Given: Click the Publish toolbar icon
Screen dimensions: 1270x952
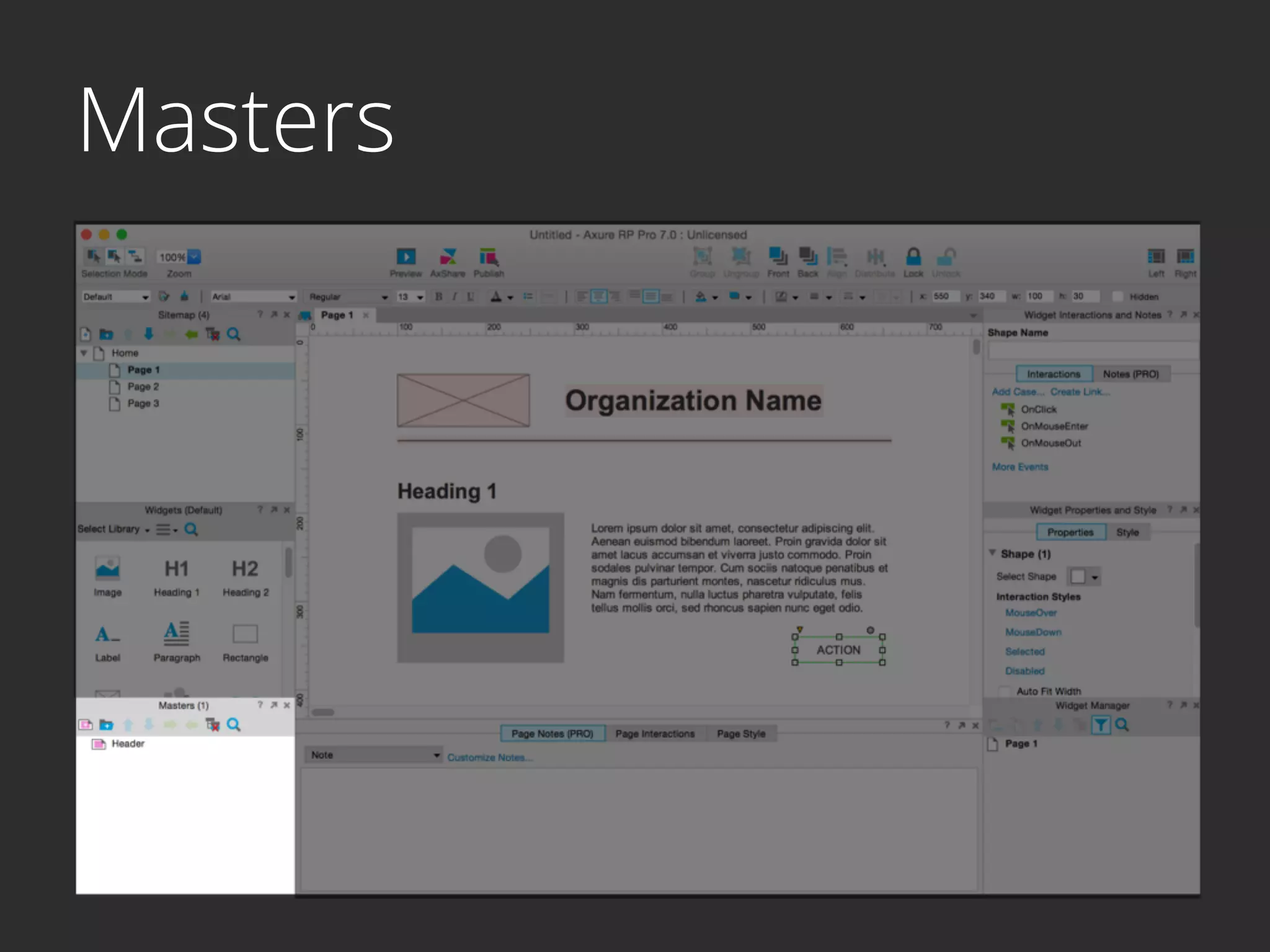Looking at the screenshot, I should coord(489,257).
